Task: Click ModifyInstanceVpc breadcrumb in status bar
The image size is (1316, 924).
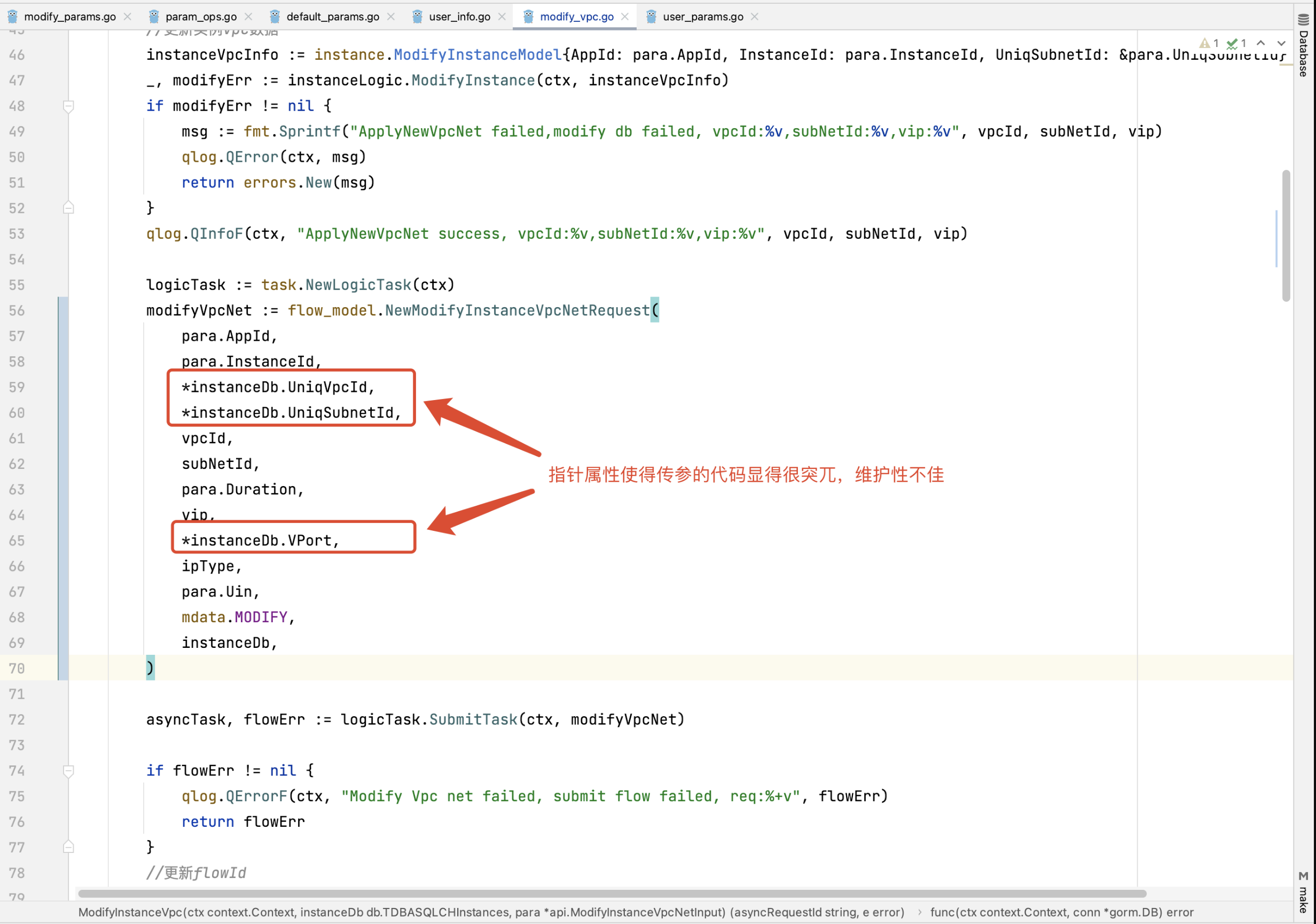Action: pos(491,912)
